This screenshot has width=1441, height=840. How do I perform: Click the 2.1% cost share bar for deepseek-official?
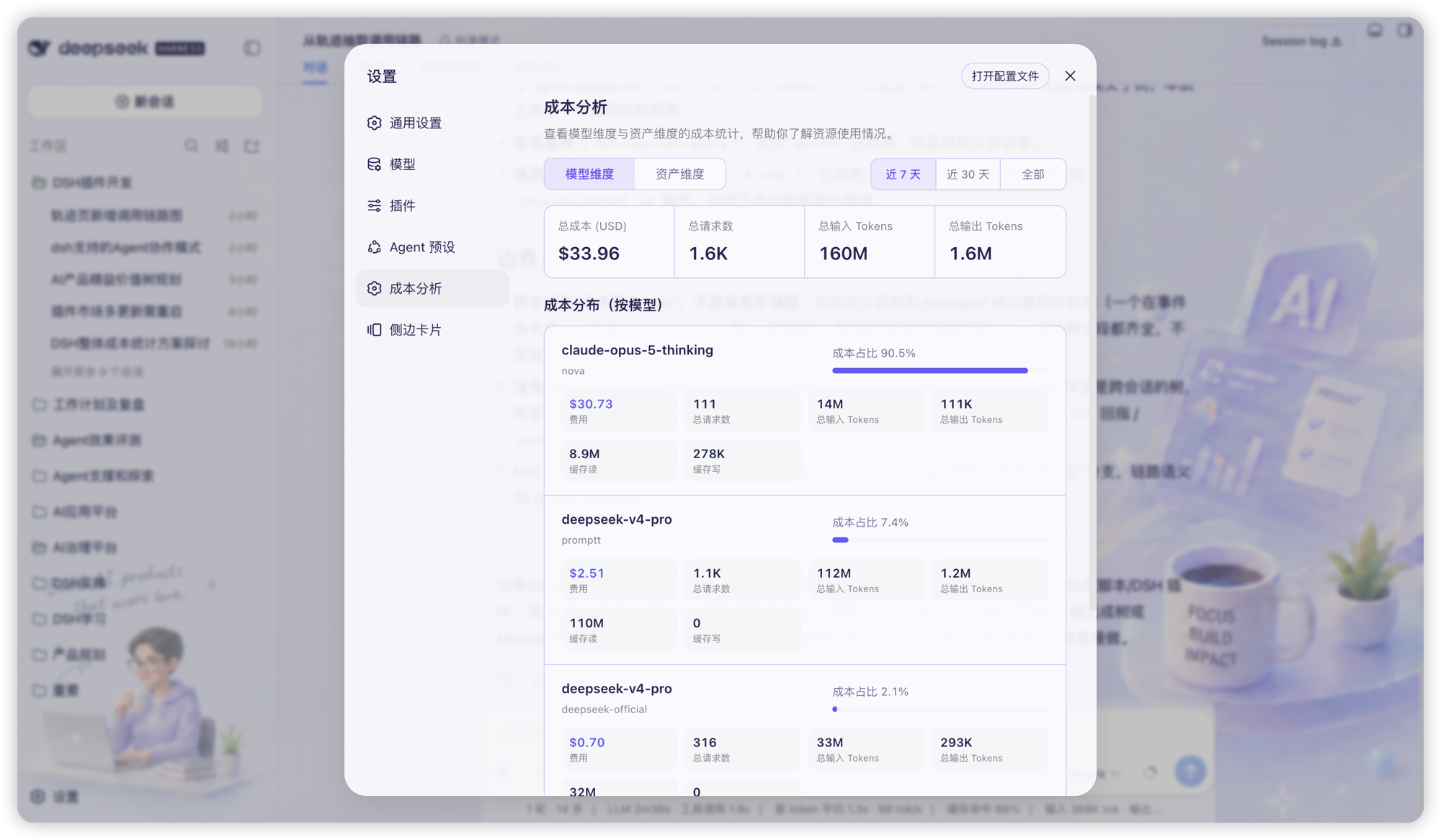(940, 709)
